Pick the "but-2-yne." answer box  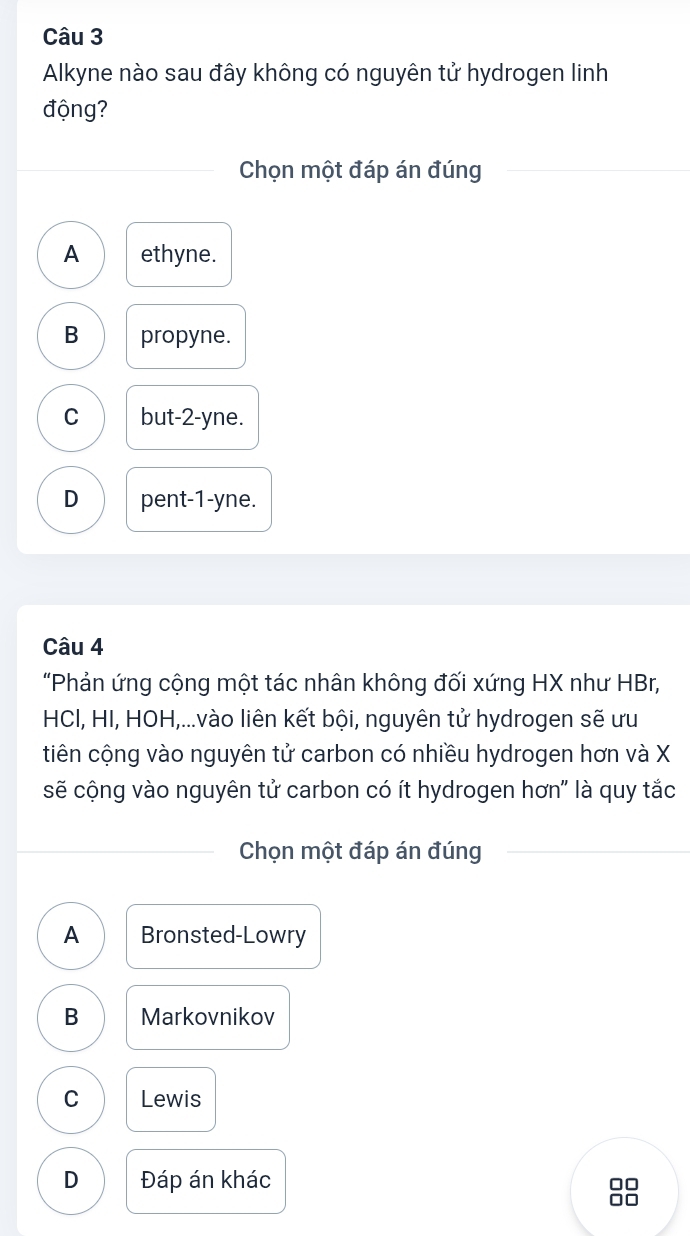click(192, 418)
